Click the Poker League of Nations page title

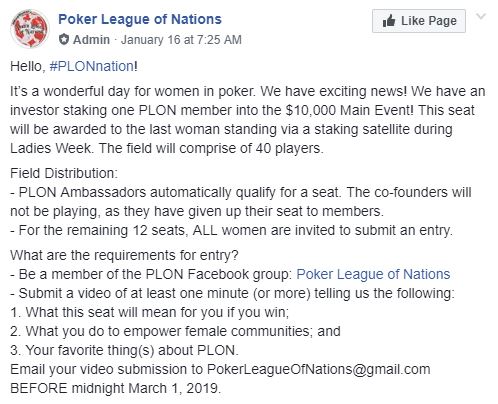click(140, 19)
